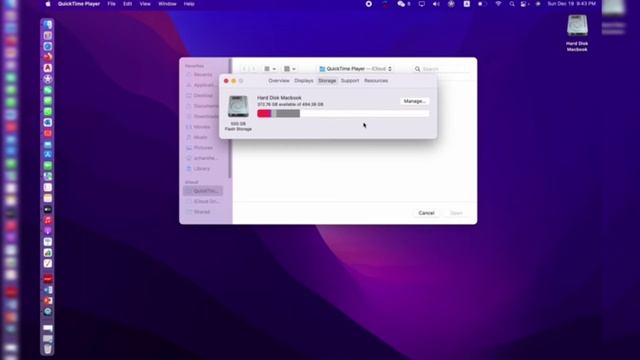The width and height of the screenshot is (640, 360).
Task: Open the File menu
Action: [111, 4]
